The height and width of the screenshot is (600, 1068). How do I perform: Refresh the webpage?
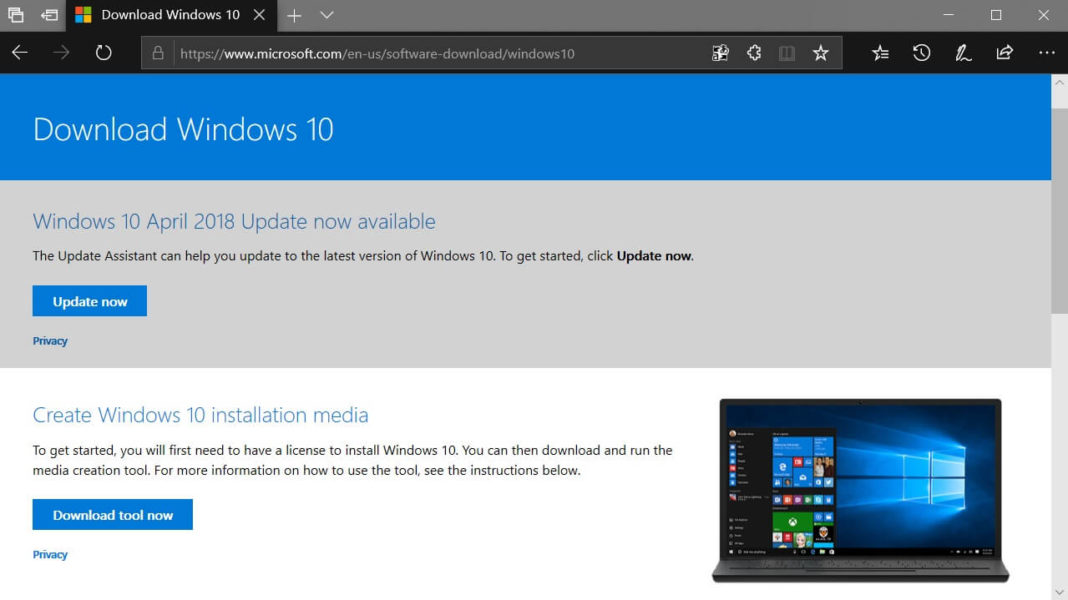(x=103, y=52)
